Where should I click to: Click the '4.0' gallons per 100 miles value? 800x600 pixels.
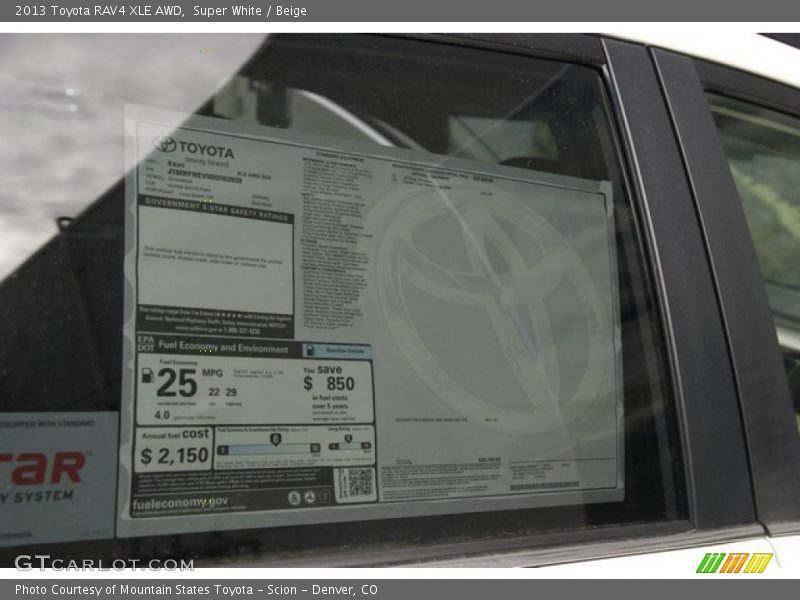[162, 415]
